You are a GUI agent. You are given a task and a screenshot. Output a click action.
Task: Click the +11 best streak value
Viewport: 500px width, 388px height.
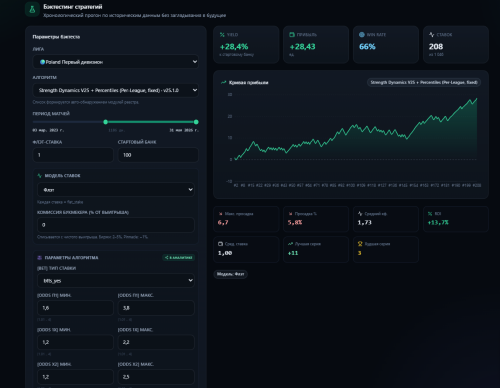293,253
